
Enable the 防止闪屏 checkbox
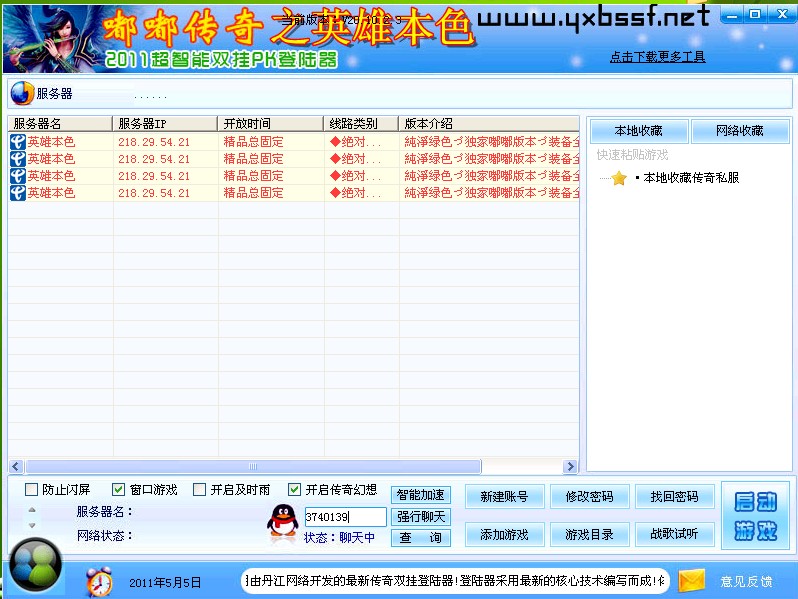click(32, 490)
